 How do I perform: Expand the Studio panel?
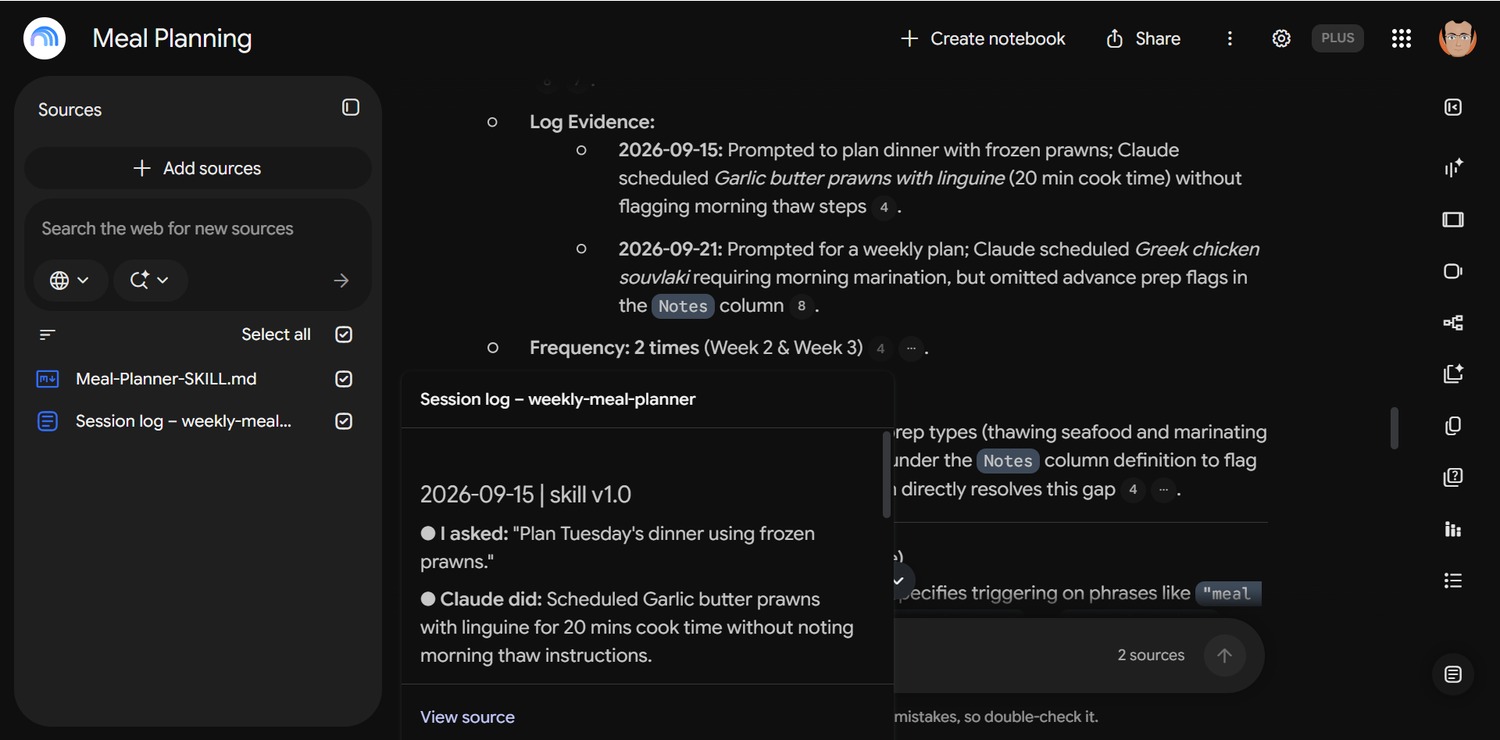click(1453, 108)
